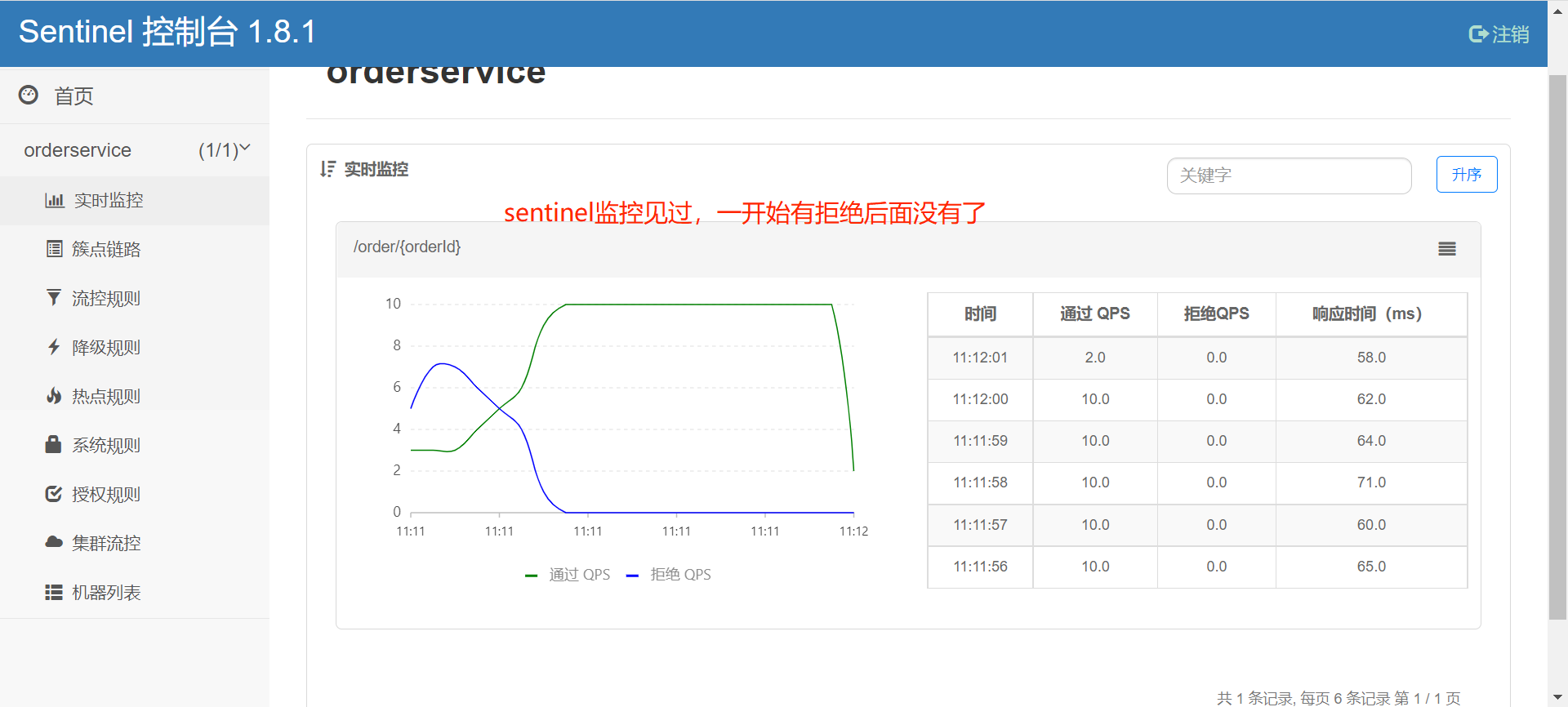
Task: Click the Sentinel 控制台 1.8.1 title
Action: tap(167, 32)
